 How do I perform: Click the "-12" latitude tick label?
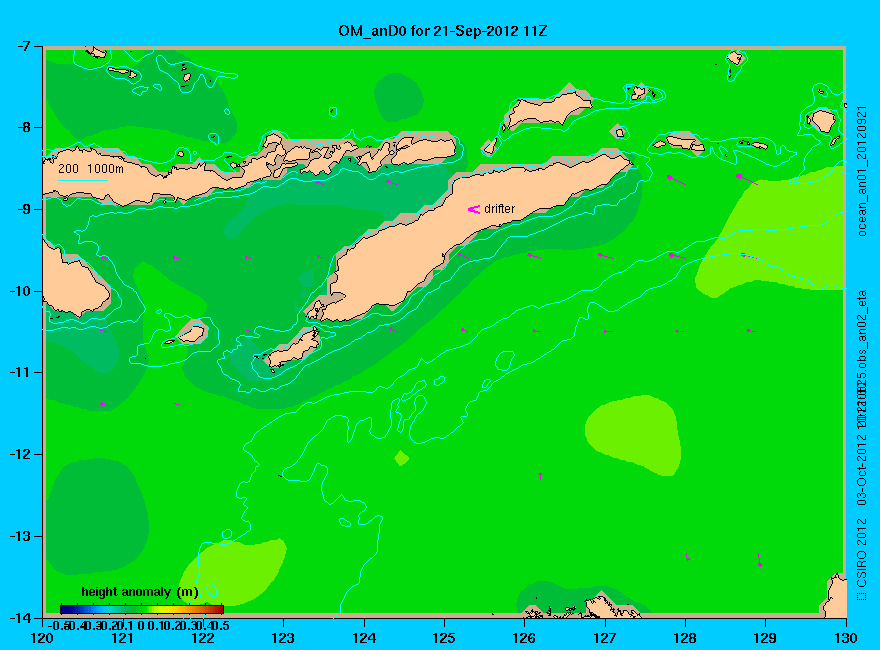[x=21, y=454]
